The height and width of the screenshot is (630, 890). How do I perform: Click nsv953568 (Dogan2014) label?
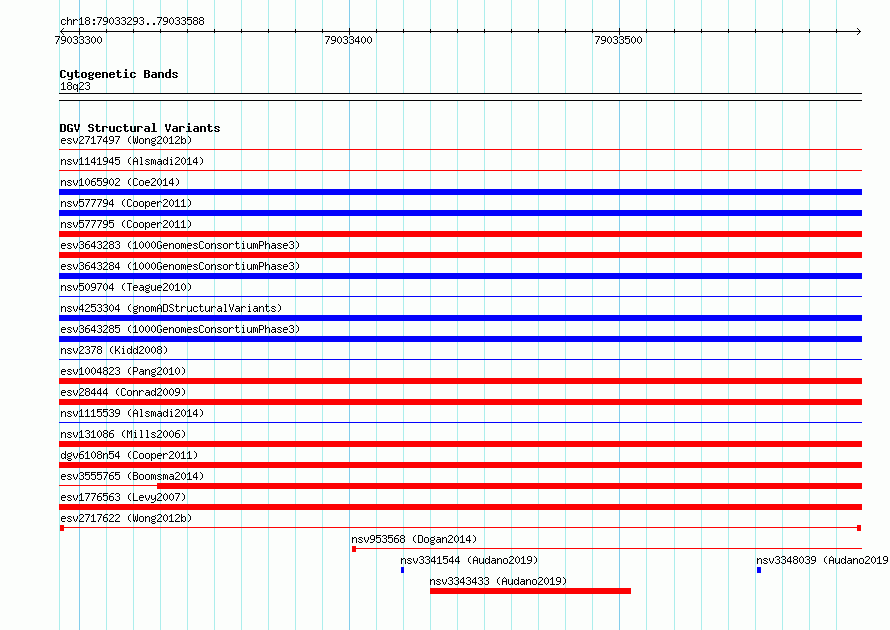click(x=414, y=539)
